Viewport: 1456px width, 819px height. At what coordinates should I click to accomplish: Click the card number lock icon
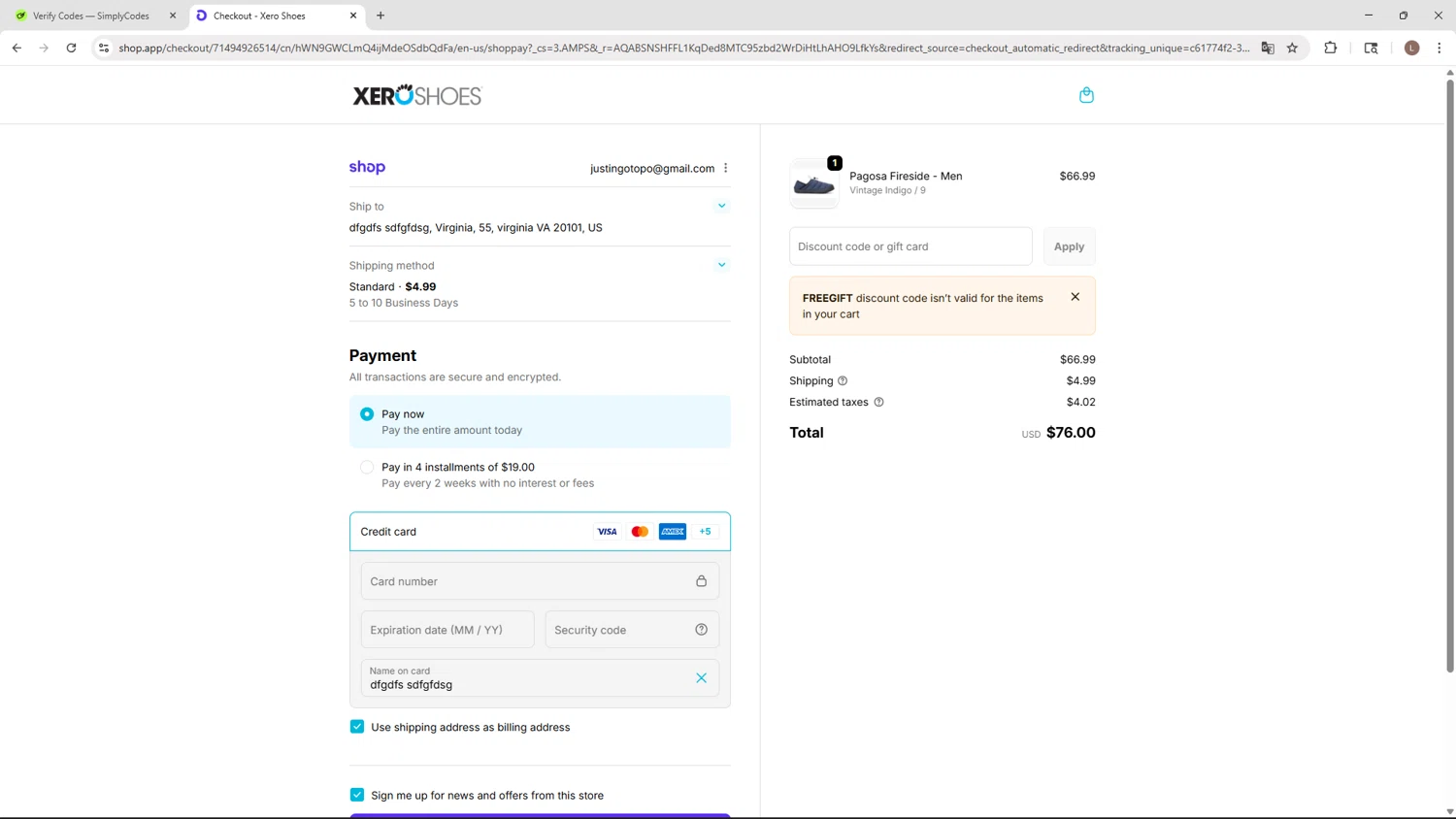[701, 581]
